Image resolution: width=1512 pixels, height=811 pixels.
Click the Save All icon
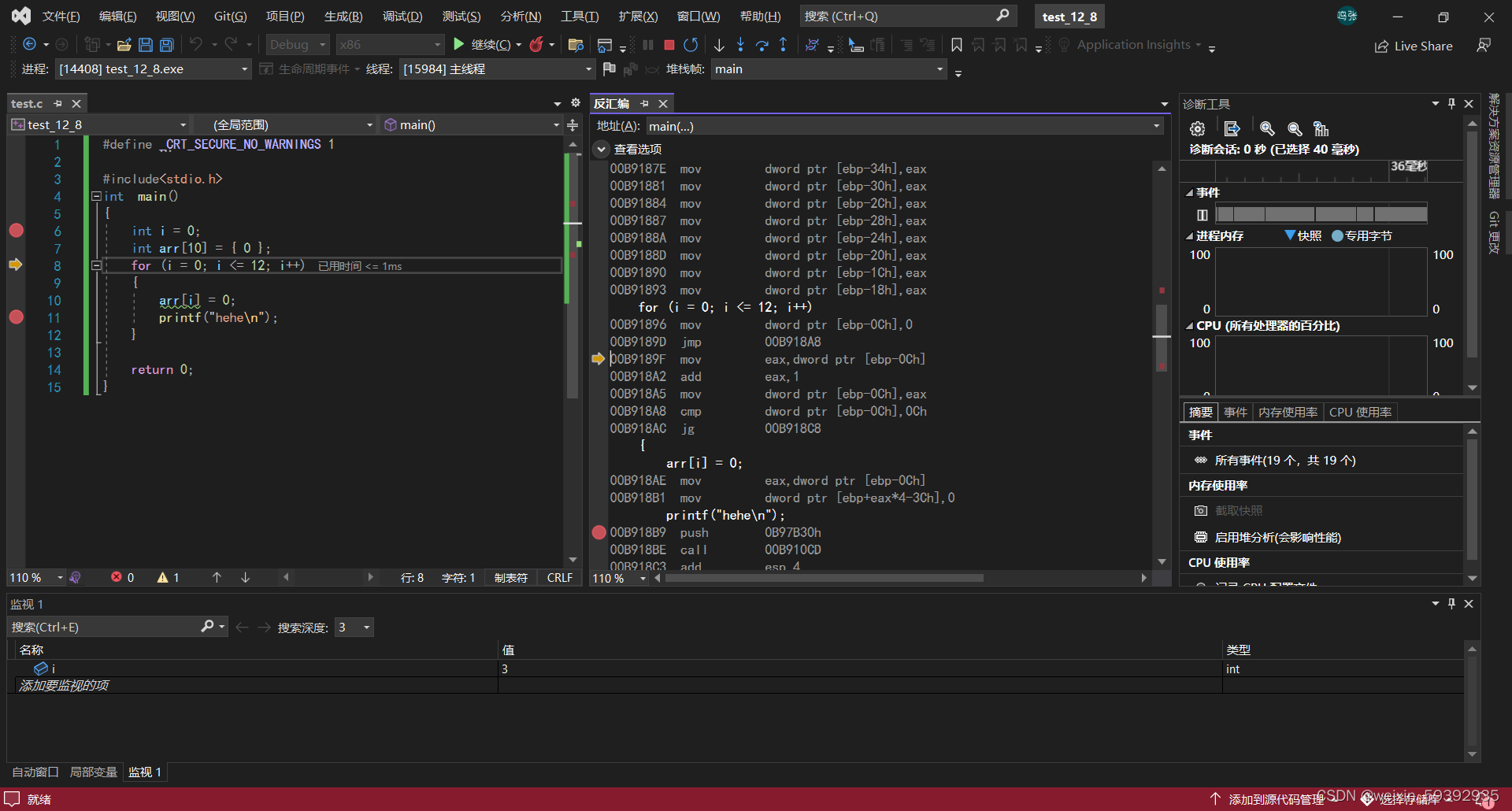pyautogui.click(x=166, y=45)
